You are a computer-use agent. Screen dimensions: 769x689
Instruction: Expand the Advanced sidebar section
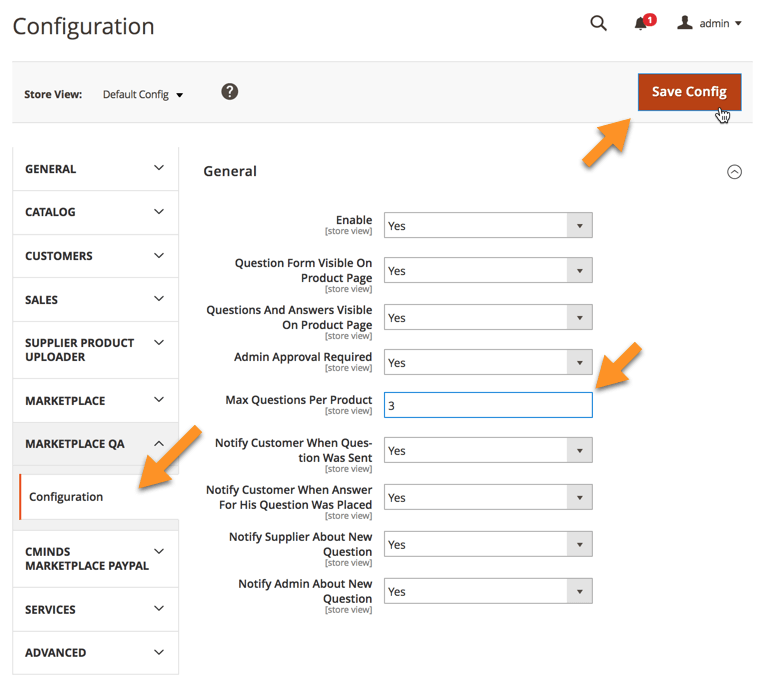pos(95,653)
